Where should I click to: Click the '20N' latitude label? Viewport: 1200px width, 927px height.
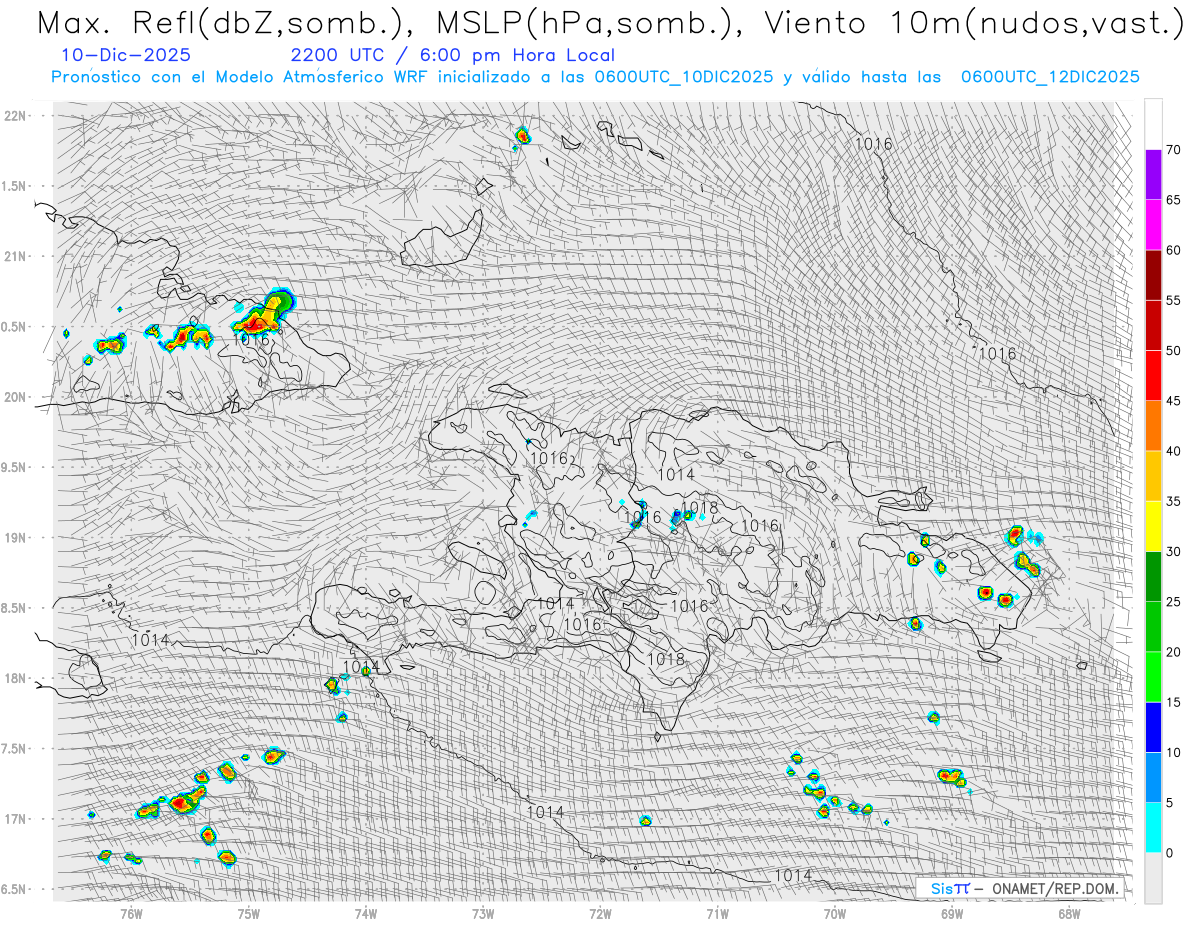coord(16,397)
